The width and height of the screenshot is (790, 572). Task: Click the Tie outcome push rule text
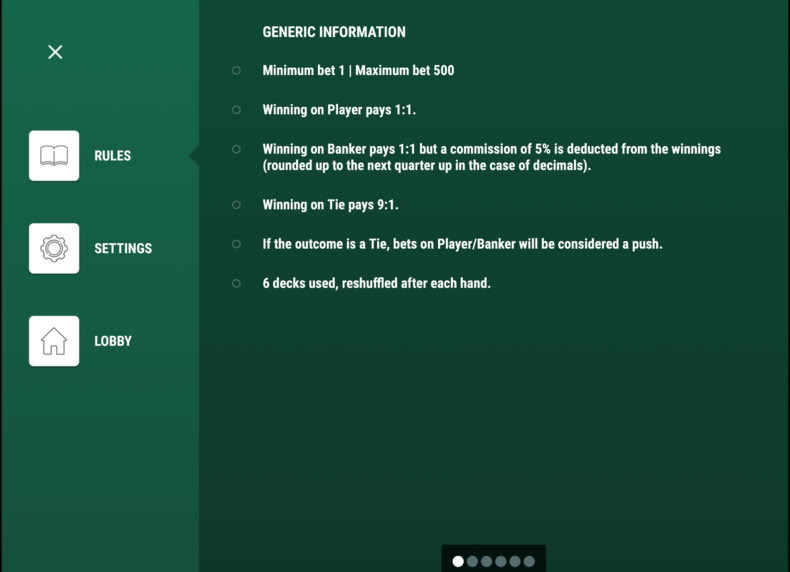click(463, 244)
